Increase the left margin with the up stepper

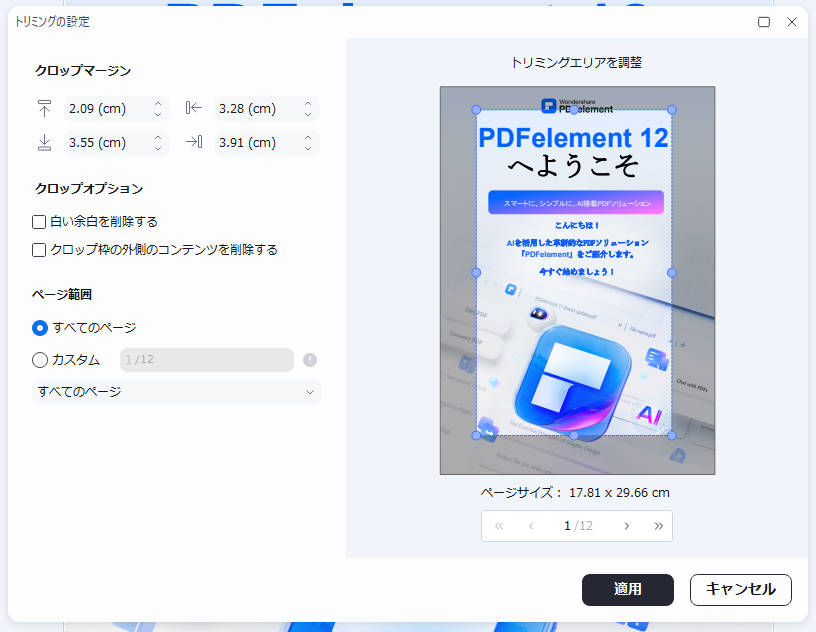307,103
